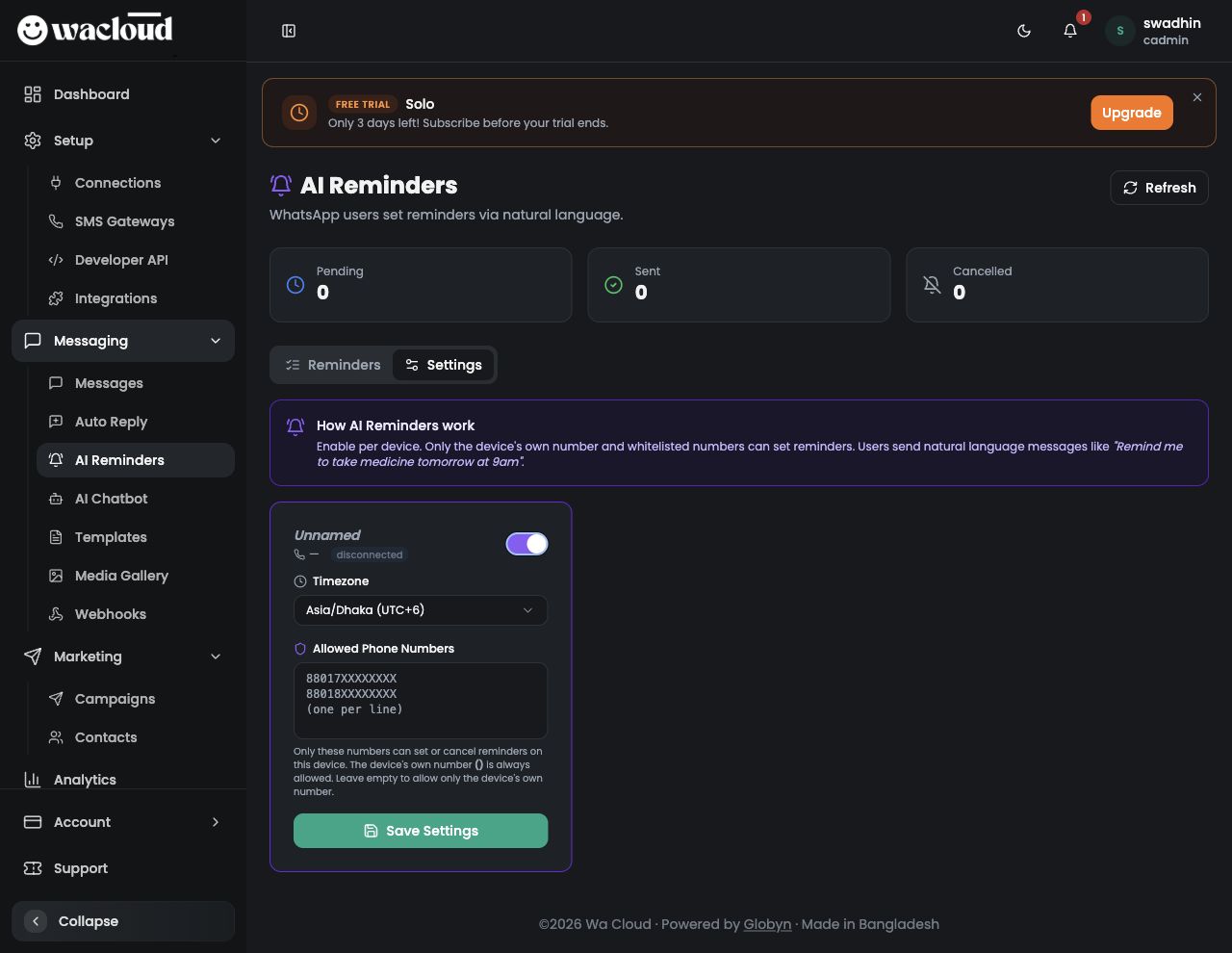Click the Connections plug icon
1232x953 pixels.
click(x=56, y=183)
